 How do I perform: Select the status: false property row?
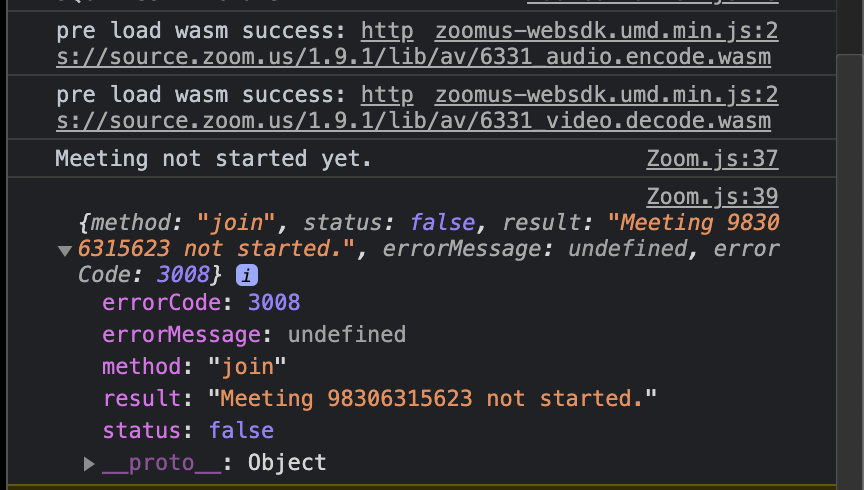pyautogui.click(x=188, y=430)
